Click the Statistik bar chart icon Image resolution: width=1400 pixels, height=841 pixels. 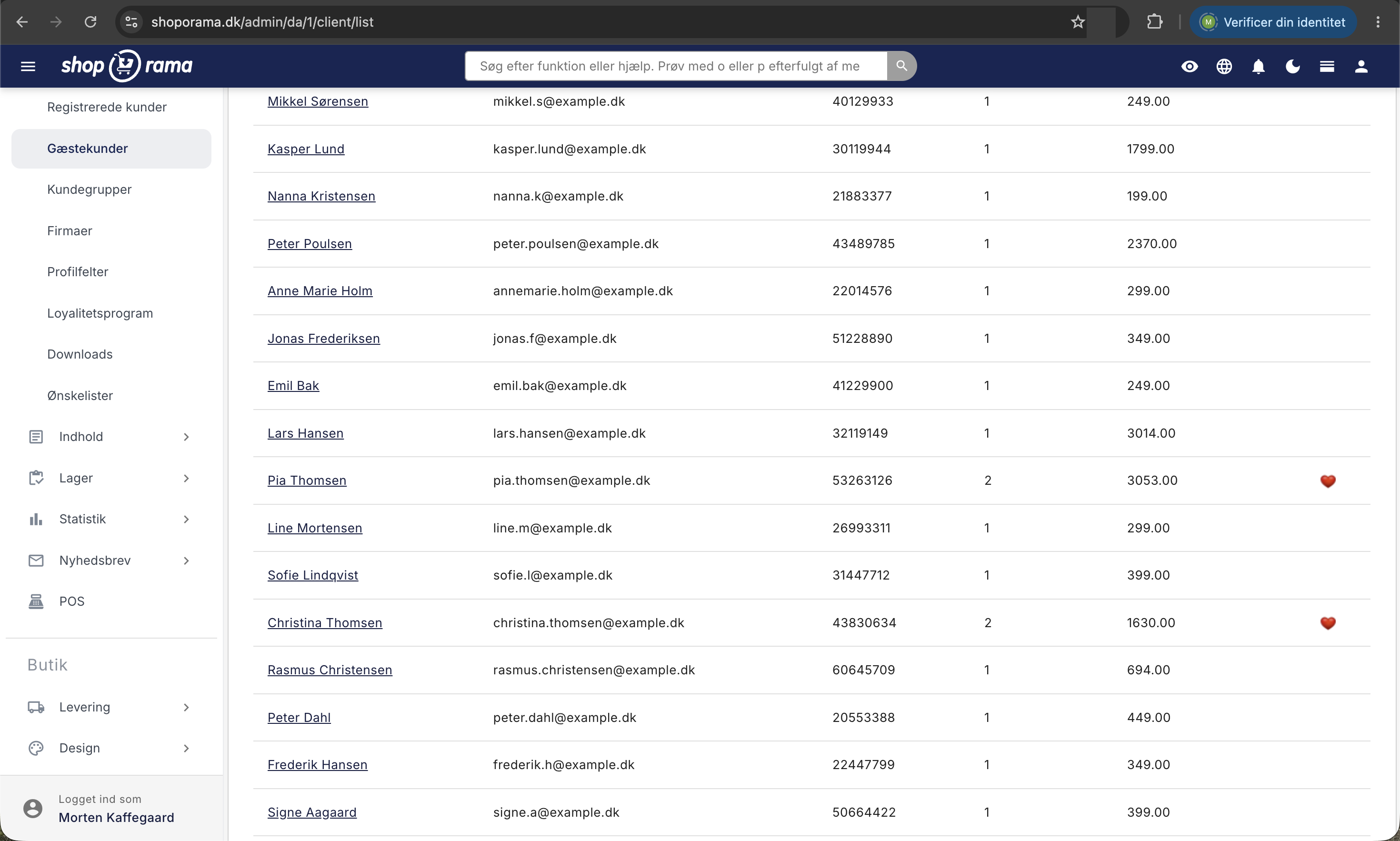[x=36, y=519]
